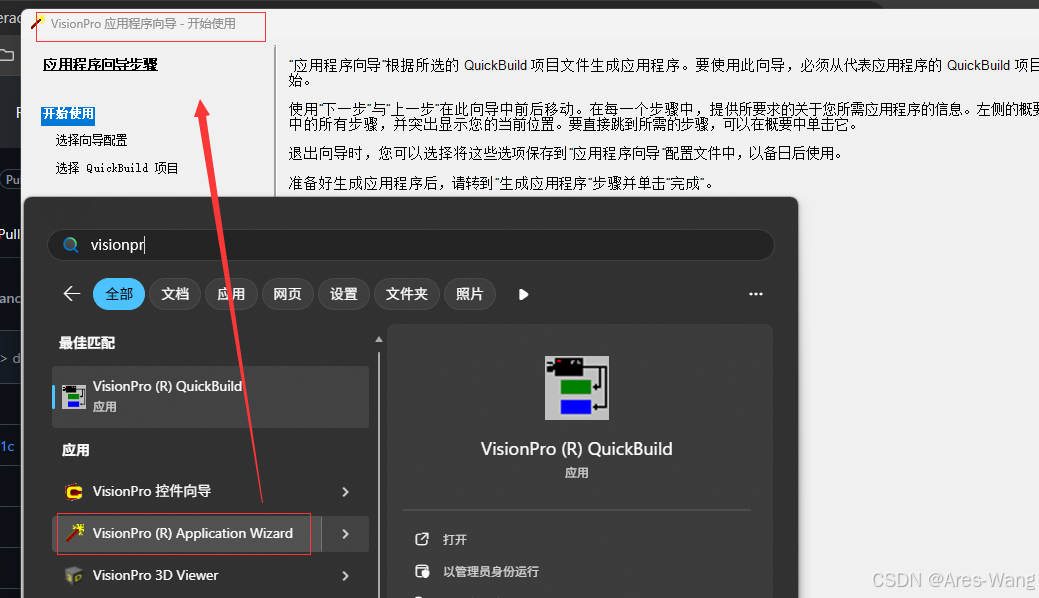
Task: Click the VisionPro 控件向导 app icon
Action: tap(74, 491)
